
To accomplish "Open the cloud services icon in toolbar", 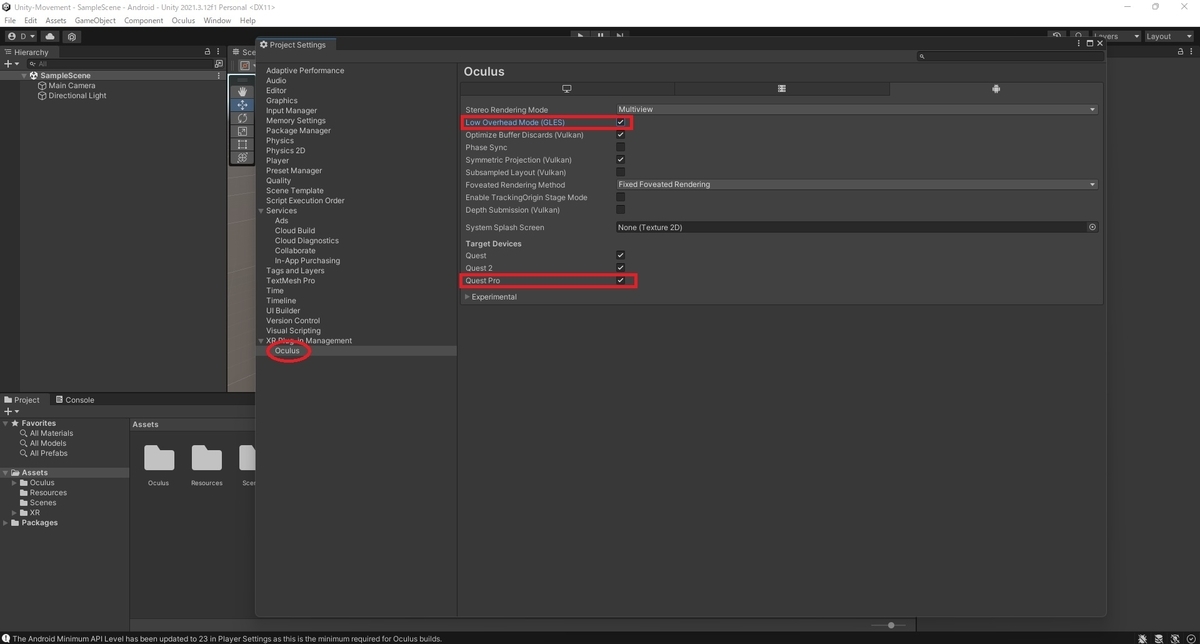I will pyautogui.click(x=50, y=36).
